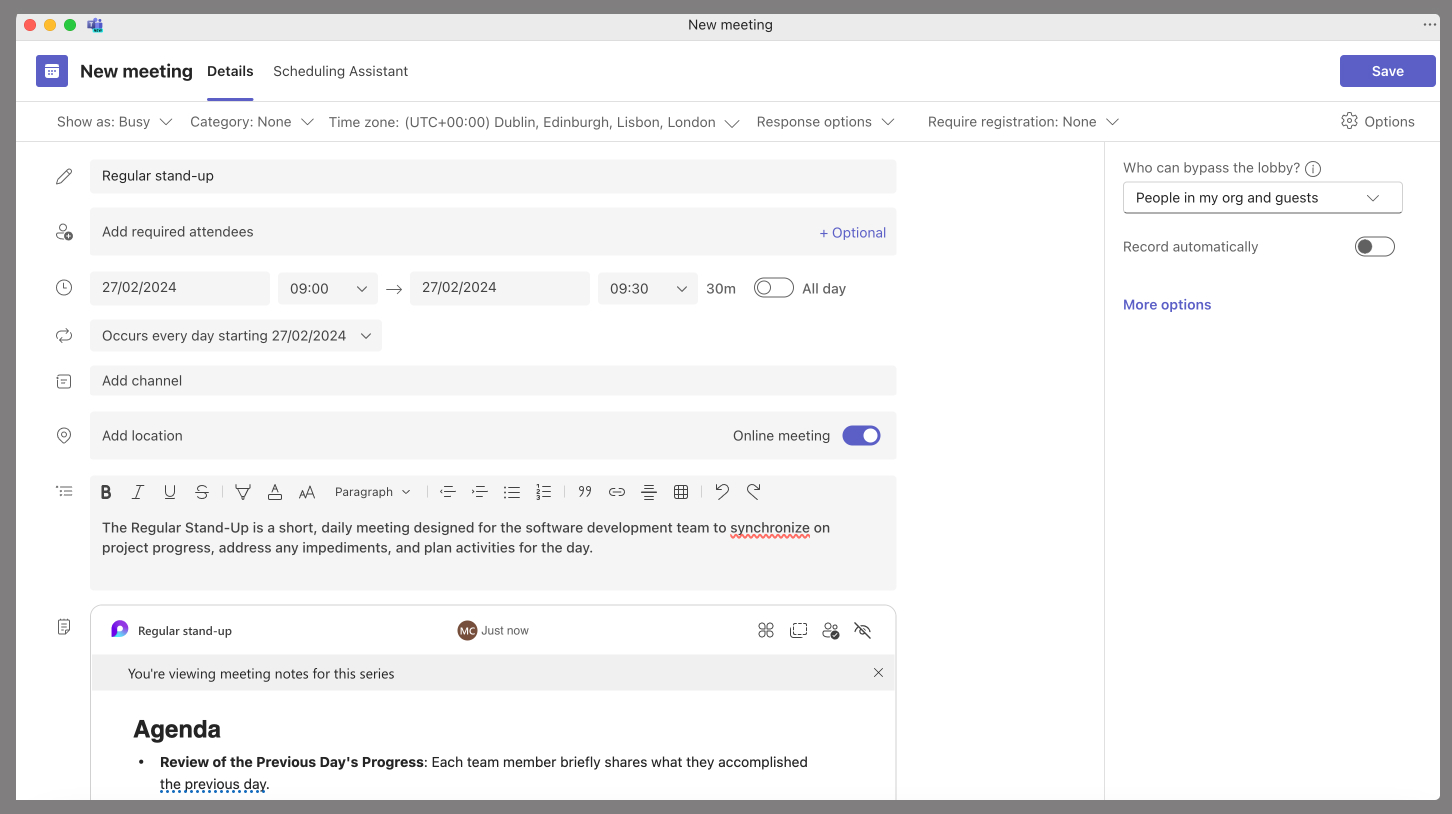
Task: Underline text using the toolbar icon
Action: [170, 492]
